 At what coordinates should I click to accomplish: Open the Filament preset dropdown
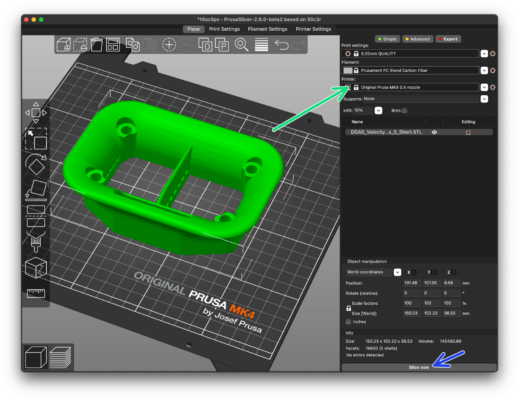pos(484,70)
